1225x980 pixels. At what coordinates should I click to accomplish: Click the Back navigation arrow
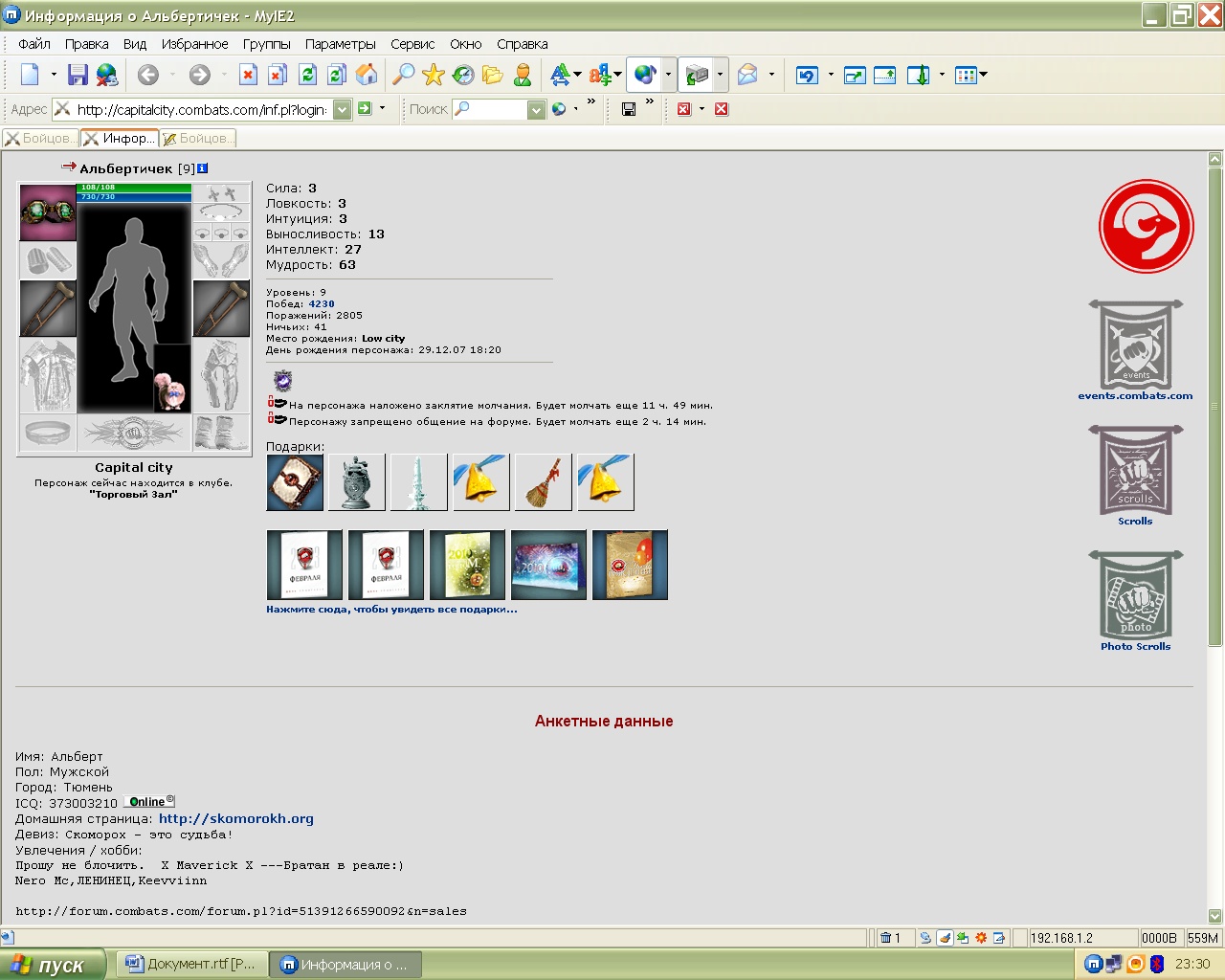pos(148,75)
